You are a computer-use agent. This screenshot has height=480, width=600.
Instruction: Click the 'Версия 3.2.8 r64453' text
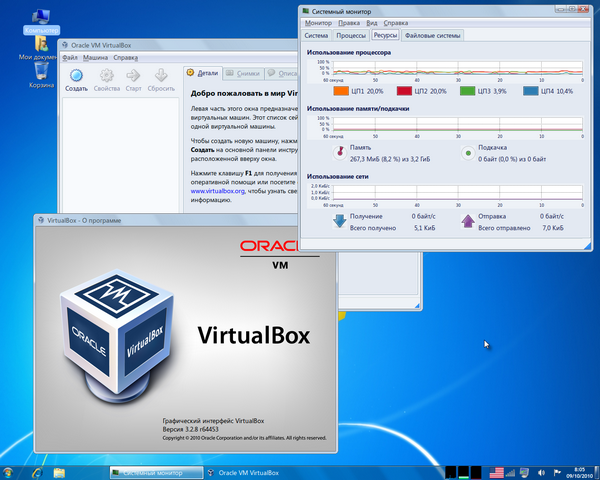tap(190, 429)
